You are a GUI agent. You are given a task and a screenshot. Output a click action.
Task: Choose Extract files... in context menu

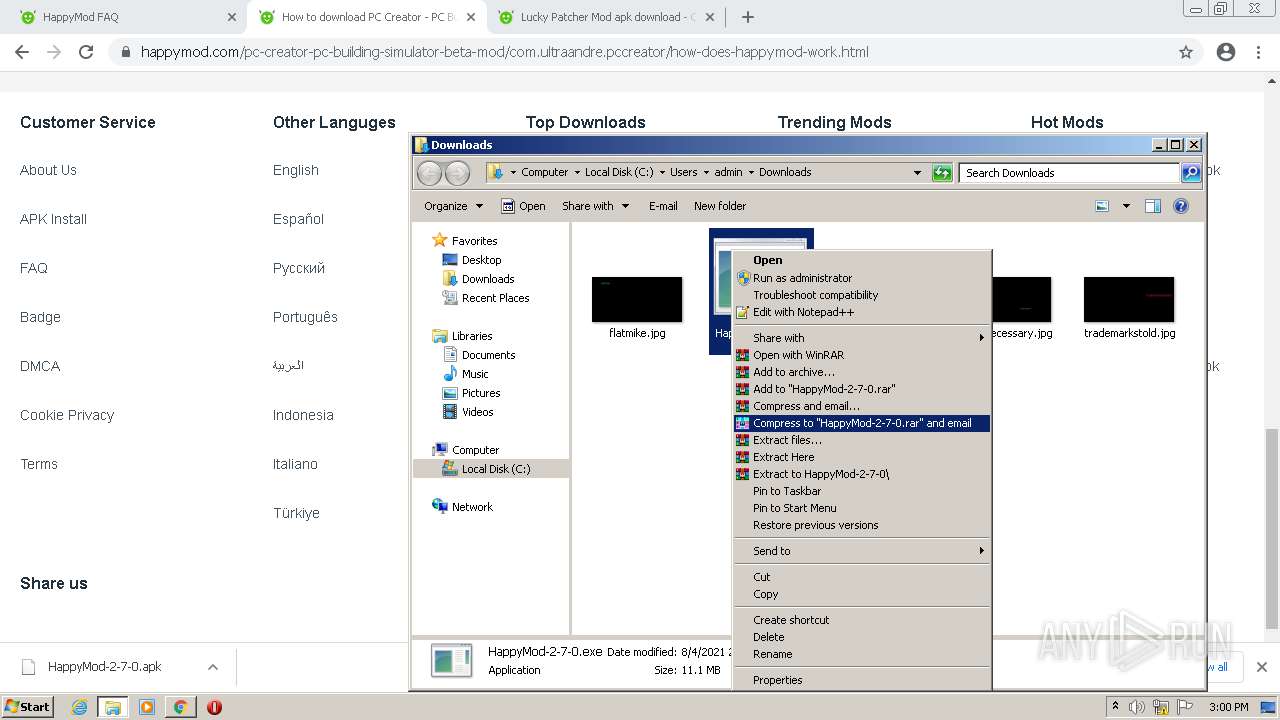click(862, 440)
